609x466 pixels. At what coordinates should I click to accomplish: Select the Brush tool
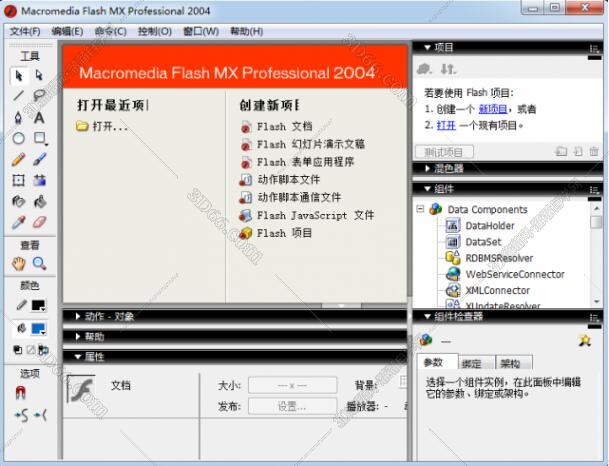39,159
